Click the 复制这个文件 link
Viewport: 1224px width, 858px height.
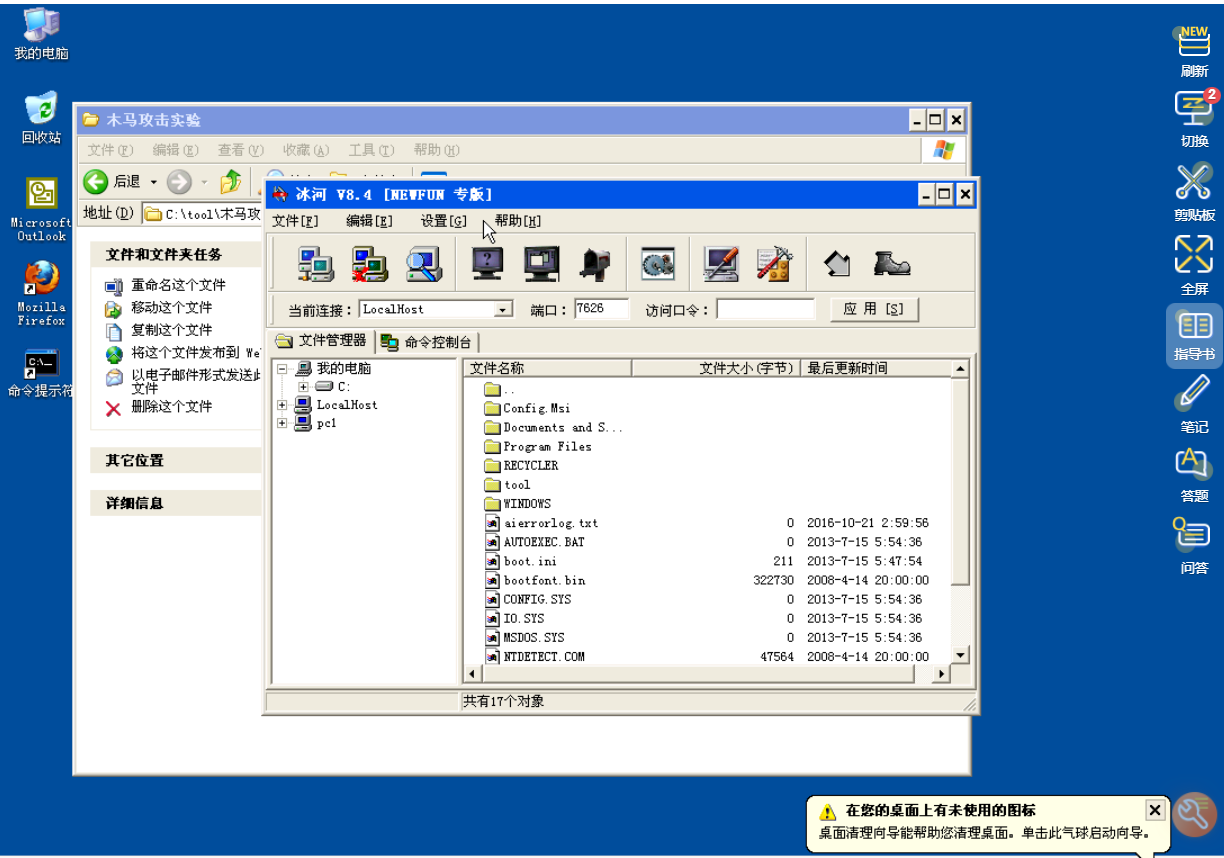coord(171,330)
